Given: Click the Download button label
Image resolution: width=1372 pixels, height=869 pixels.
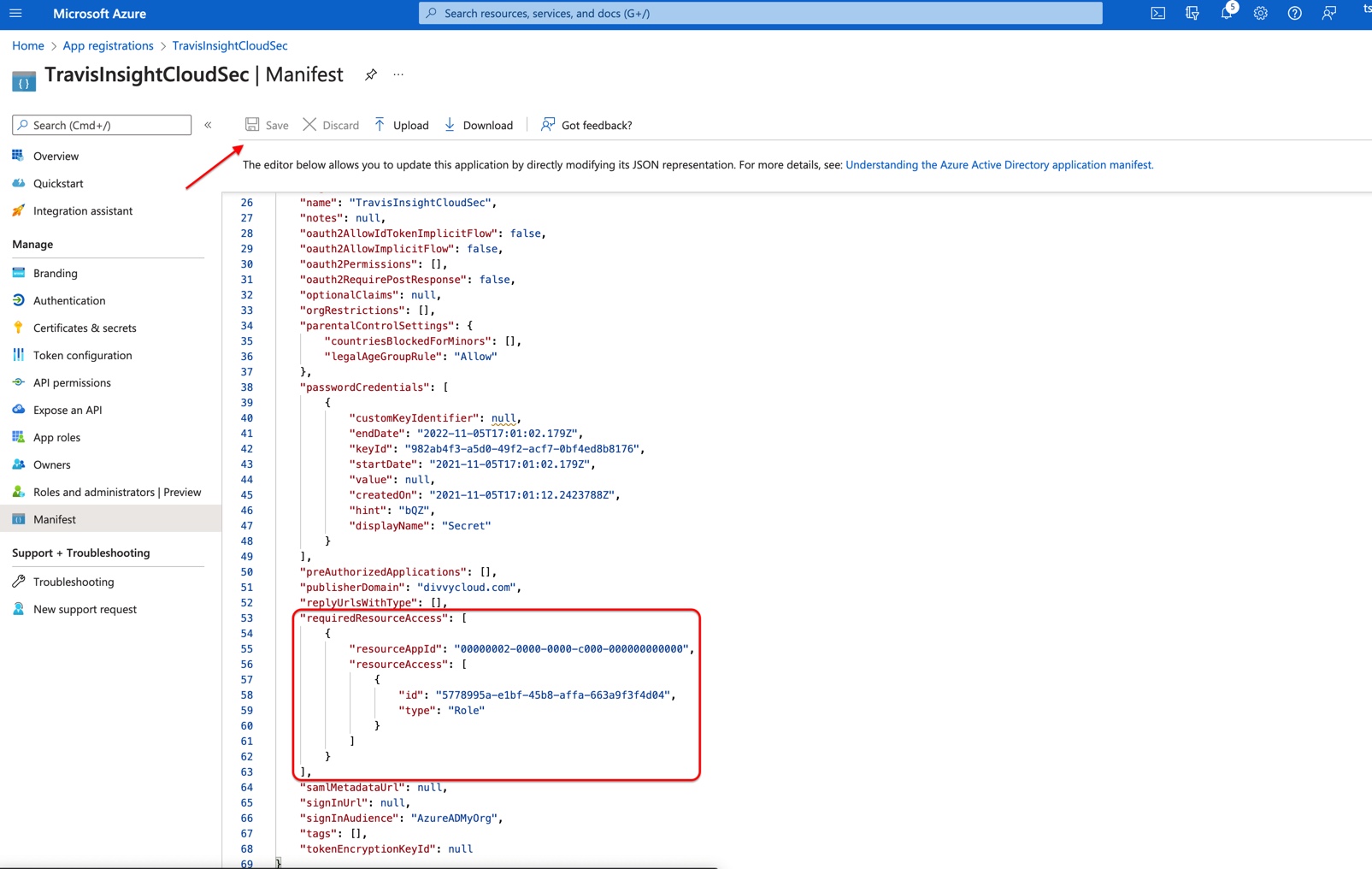Looking at the screenshot, I should (x=488, y=126).
